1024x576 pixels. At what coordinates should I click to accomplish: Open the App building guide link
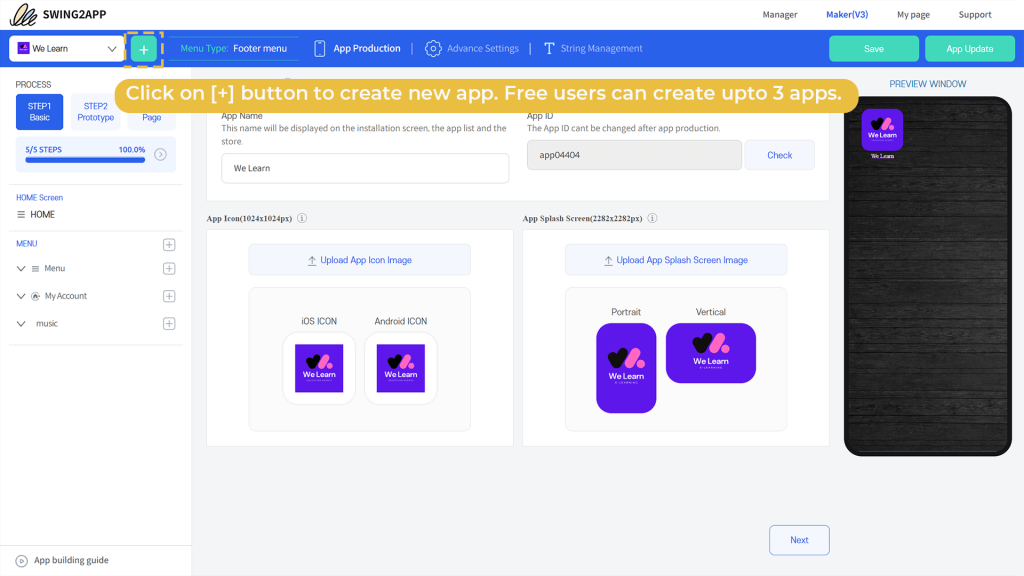coord(71,560)
